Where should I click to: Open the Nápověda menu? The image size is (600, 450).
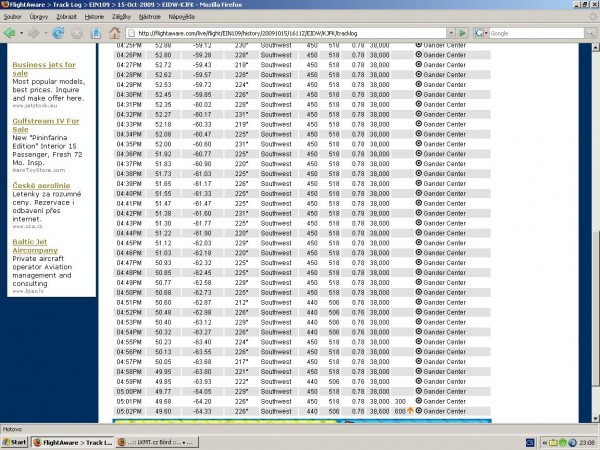click(x=182, y=17)
